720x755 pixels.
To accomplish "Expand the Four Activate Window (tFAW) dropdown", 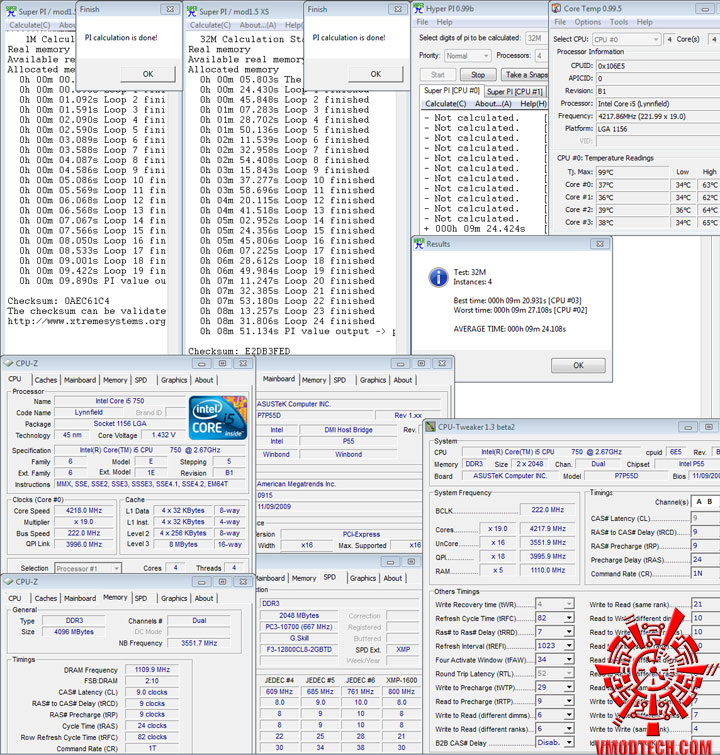I will 569,659.
